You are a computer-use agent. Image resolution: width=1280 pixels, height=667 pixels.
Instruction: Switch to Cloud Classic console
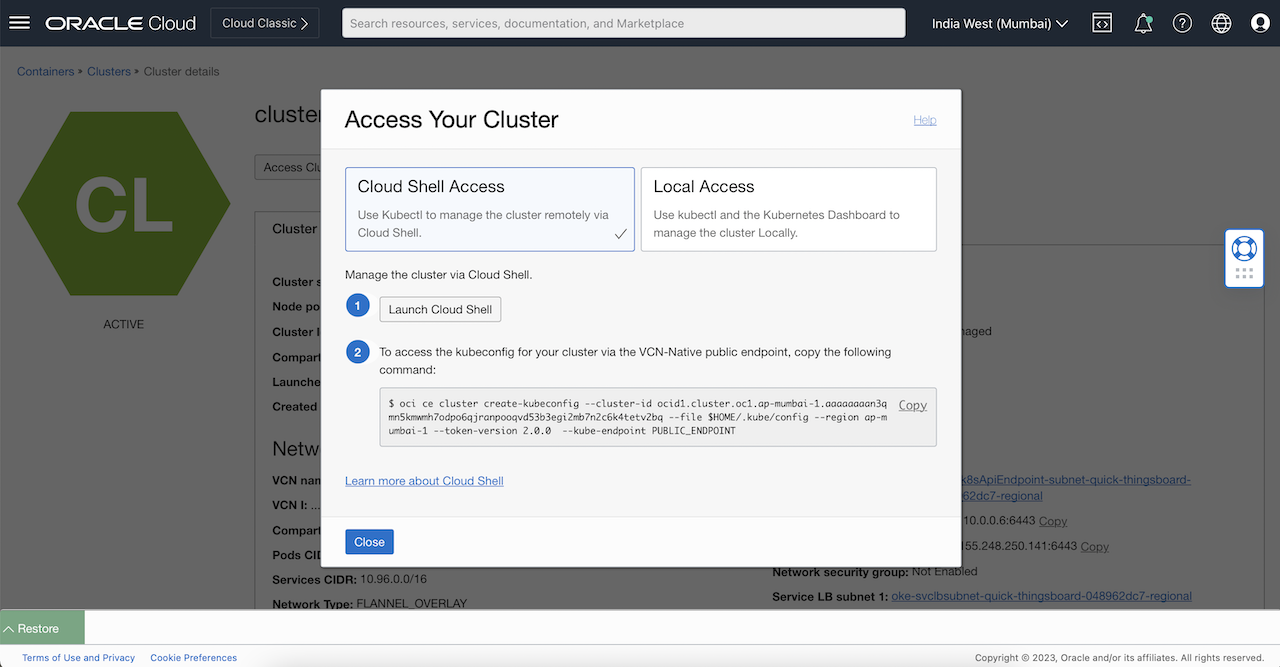click(265, 23)
